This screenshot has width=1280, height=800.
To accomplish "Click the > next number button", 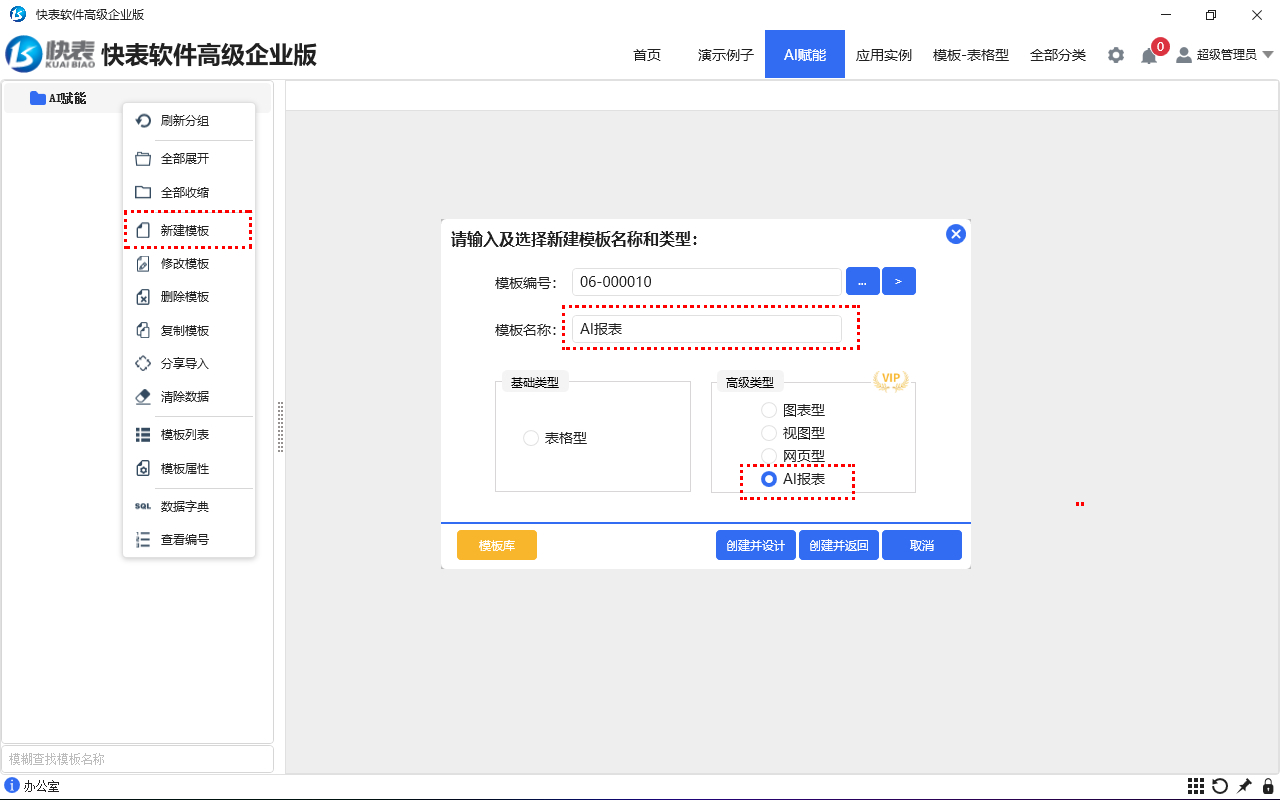I will pyautogui.click(x=898, y=282).
